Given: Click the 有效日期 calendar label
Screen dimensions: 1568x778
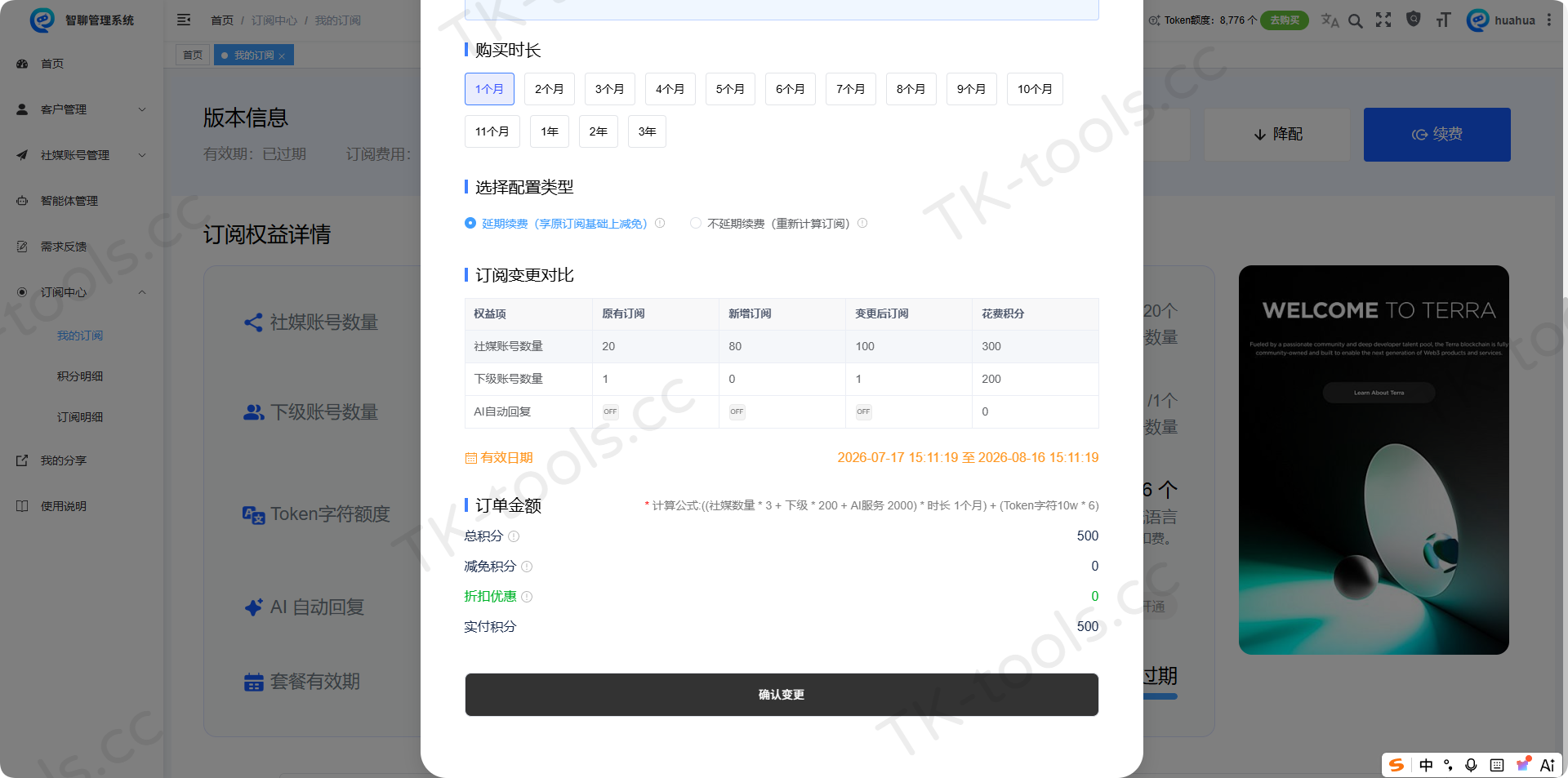Looking at the screenshot, I should pos(499,458).
